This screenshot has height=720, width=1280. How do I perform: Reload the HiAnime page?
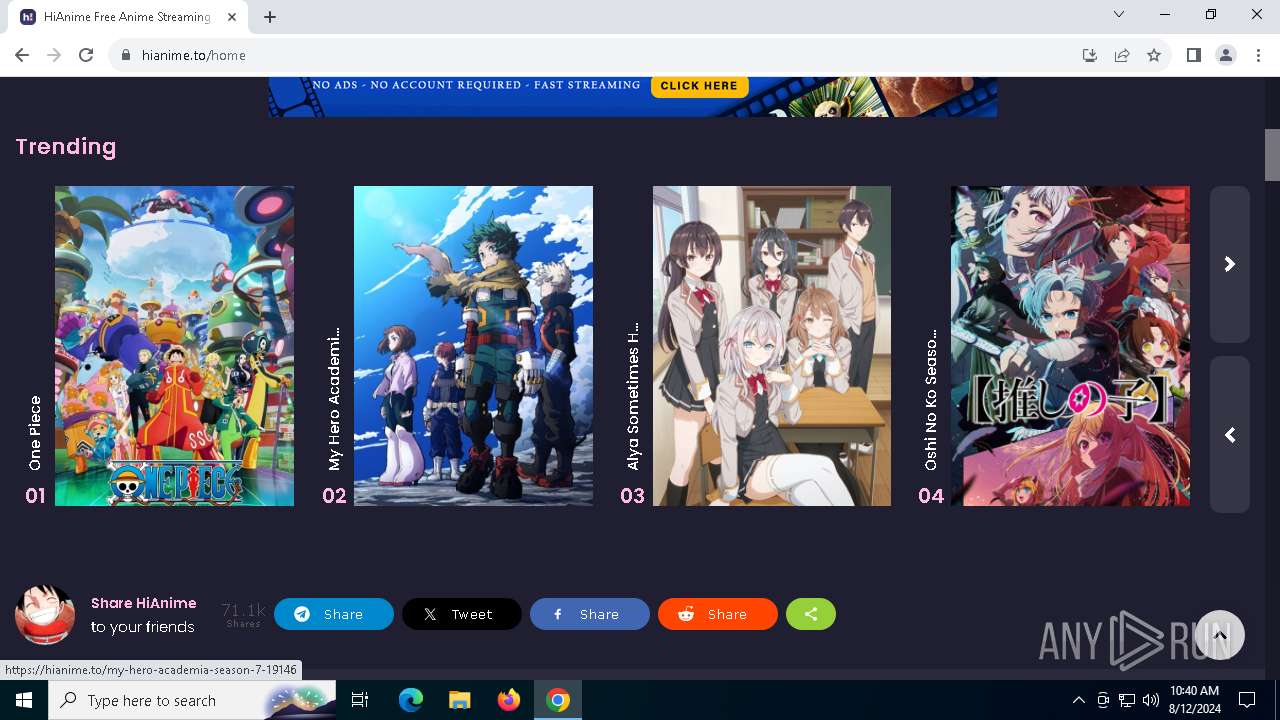86,55
